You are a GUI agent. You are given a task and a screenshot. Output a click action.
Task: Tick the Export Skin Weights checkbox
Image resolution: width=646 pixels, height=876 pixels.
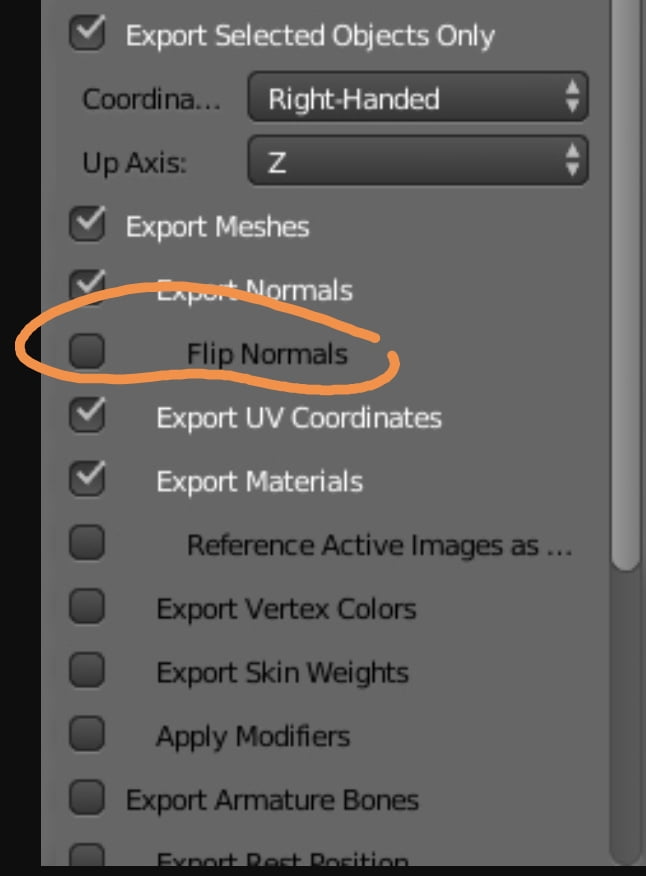[87, 672]
